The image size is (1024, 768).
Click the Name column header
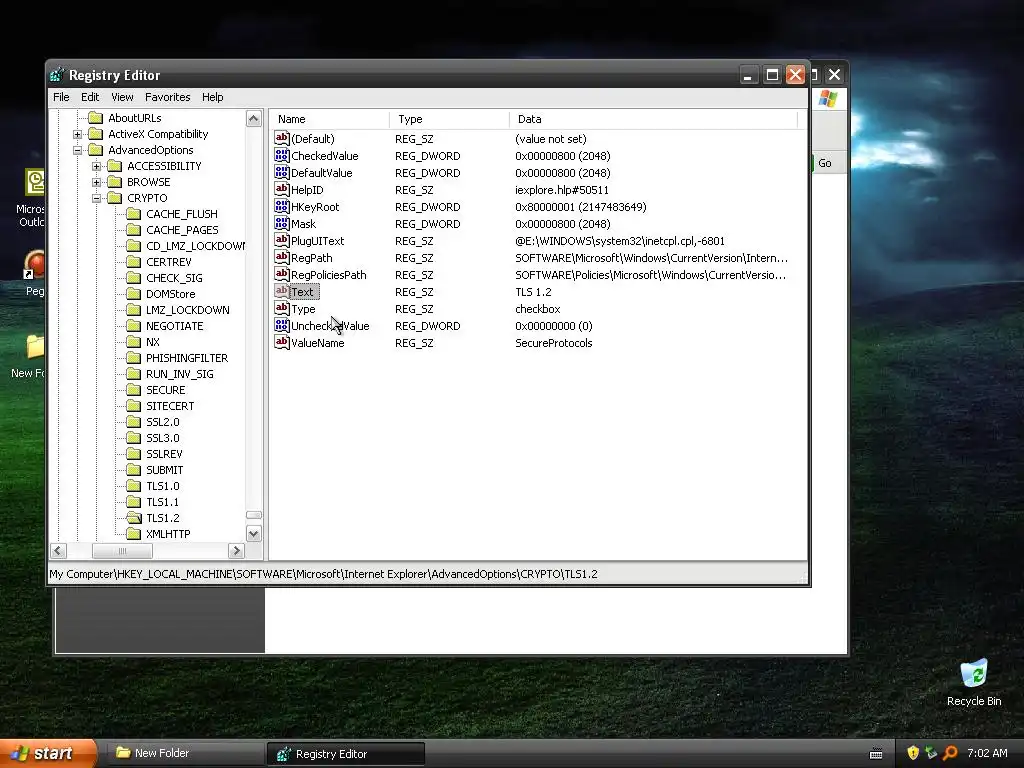[329, 120]
